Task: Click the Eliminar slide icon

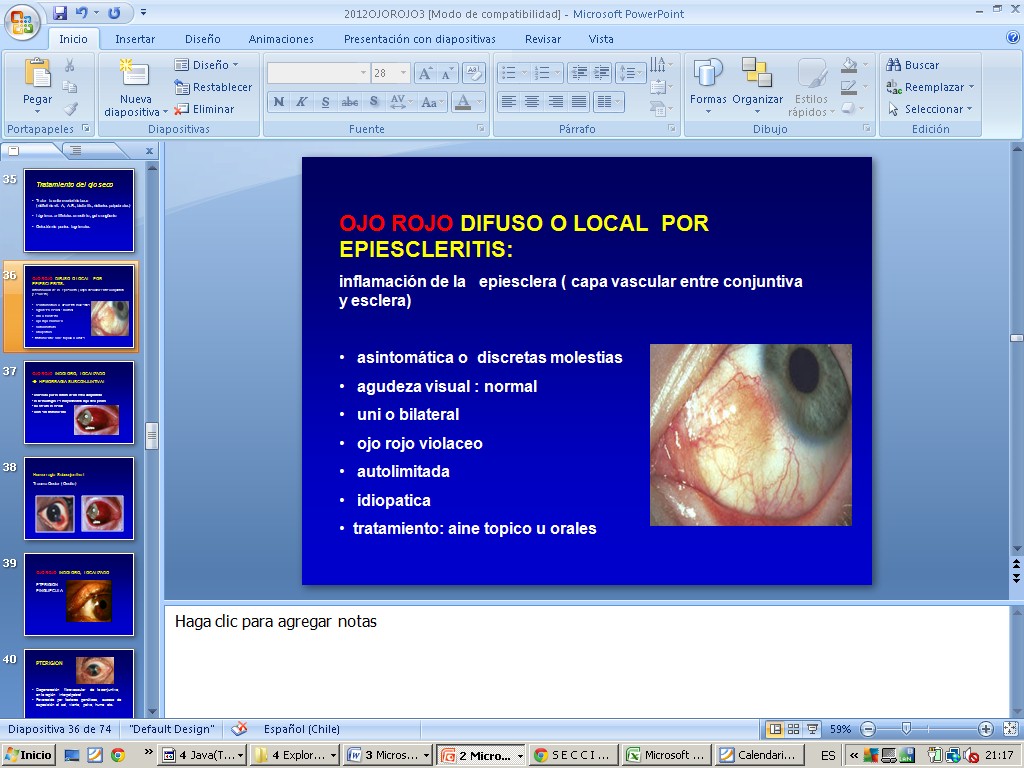Action: 182,109
